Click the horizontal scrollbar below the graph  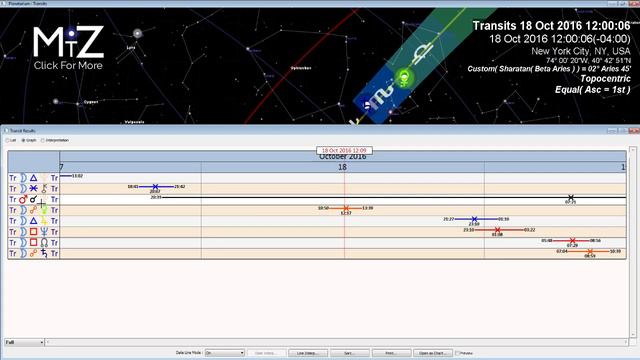click(x=337, y=342)
